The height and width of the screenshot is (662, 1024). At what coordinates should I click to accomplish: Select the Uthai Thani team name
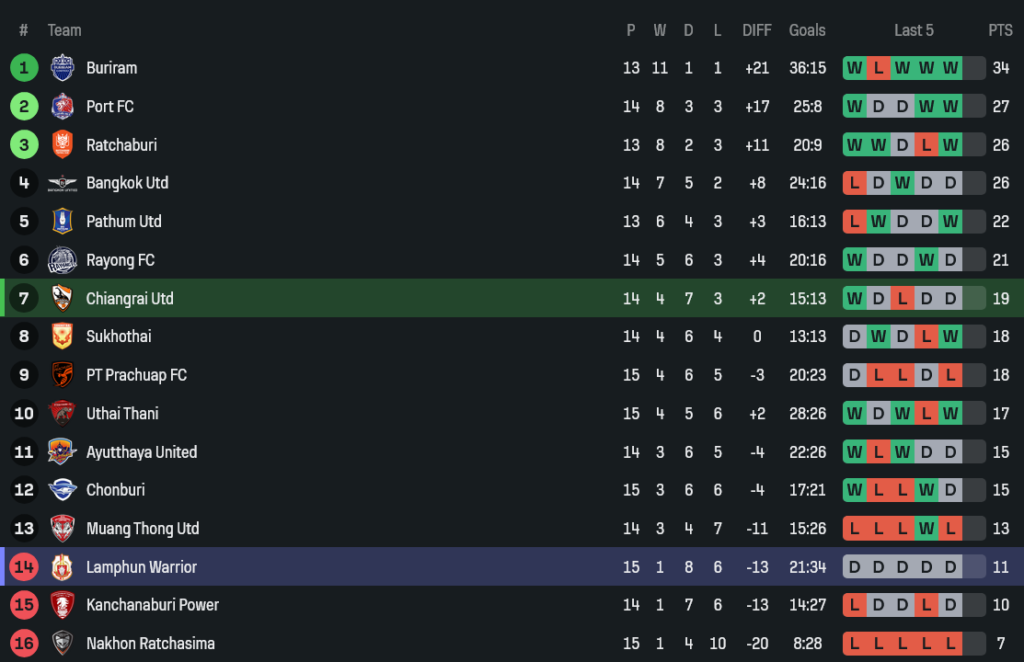122,413
